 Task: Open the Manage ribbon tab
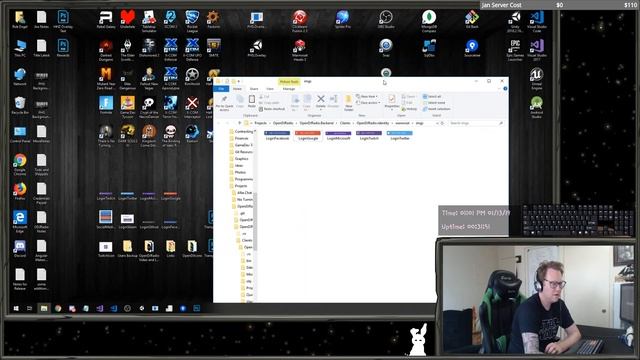289,89
